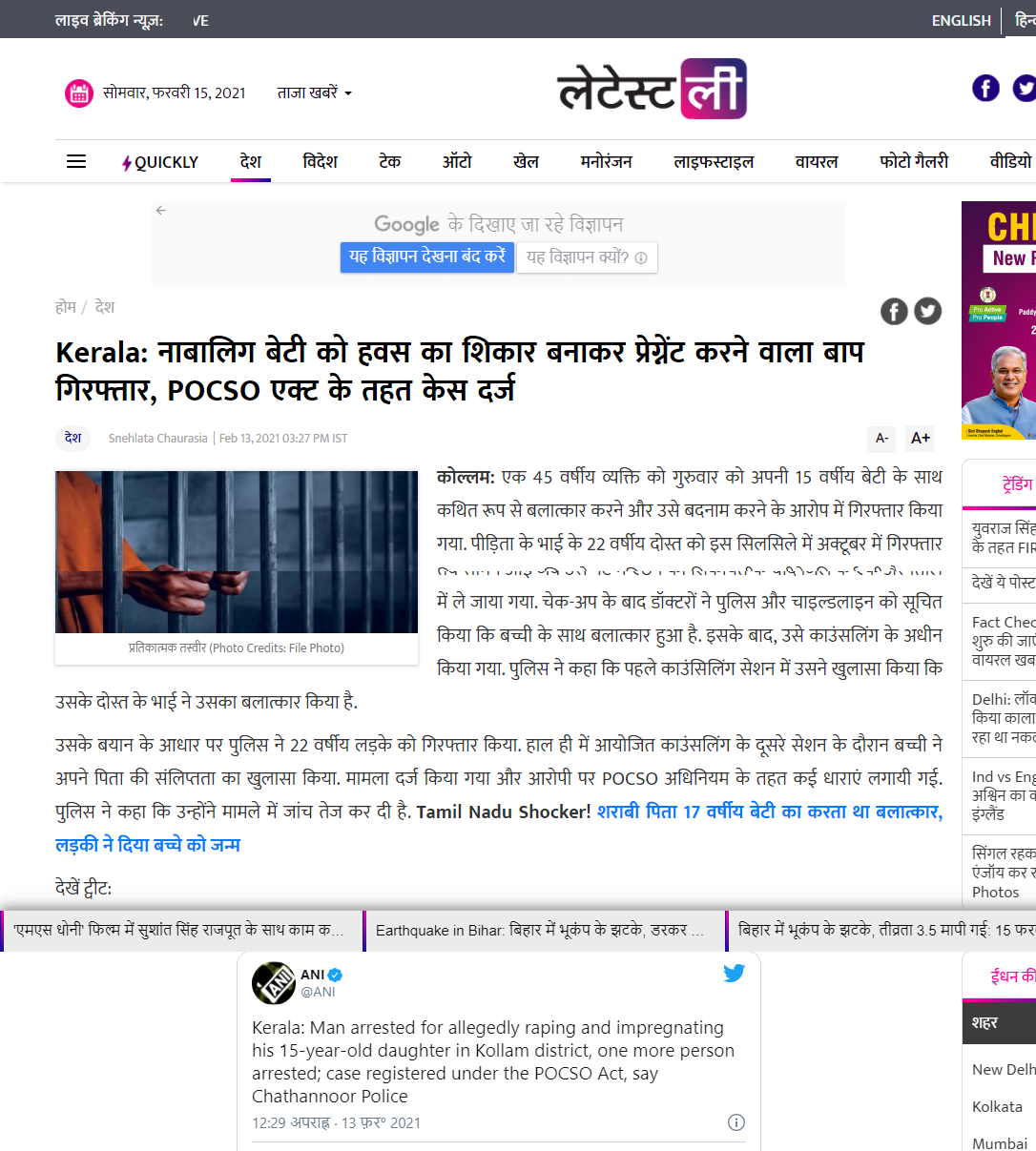Share article via Facebook round icon
Viewport: 1036px width, 1151px height.
tap(894, 311)
